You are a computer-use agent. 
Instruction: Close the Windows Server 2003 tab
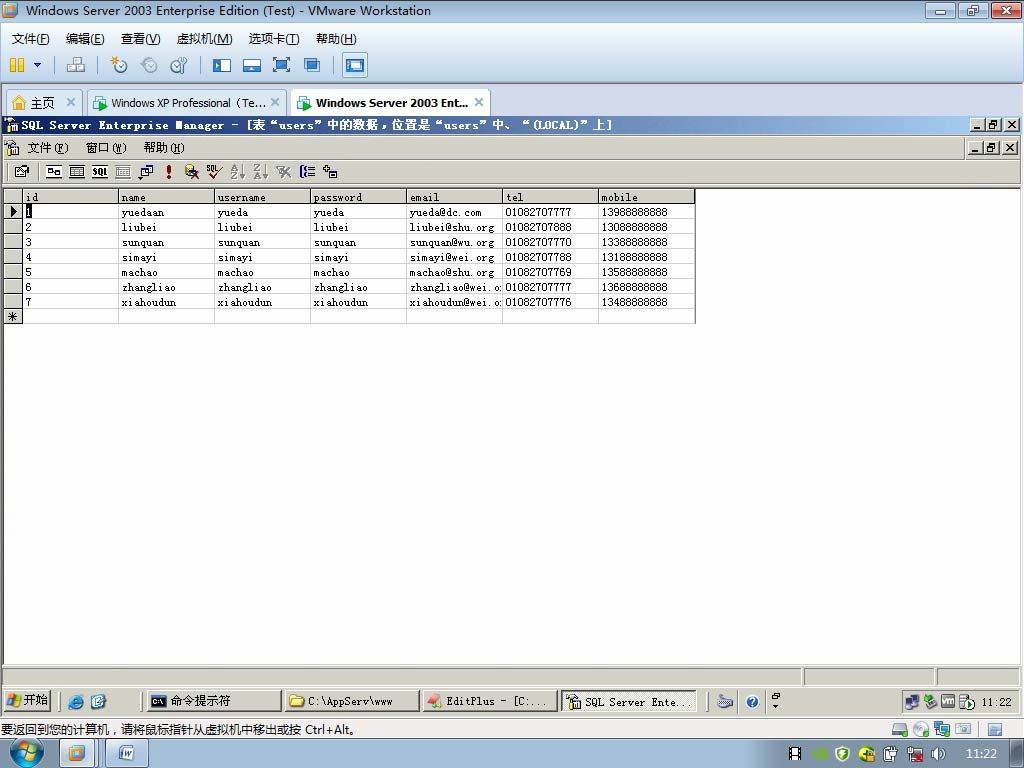[x=479, y=102]
